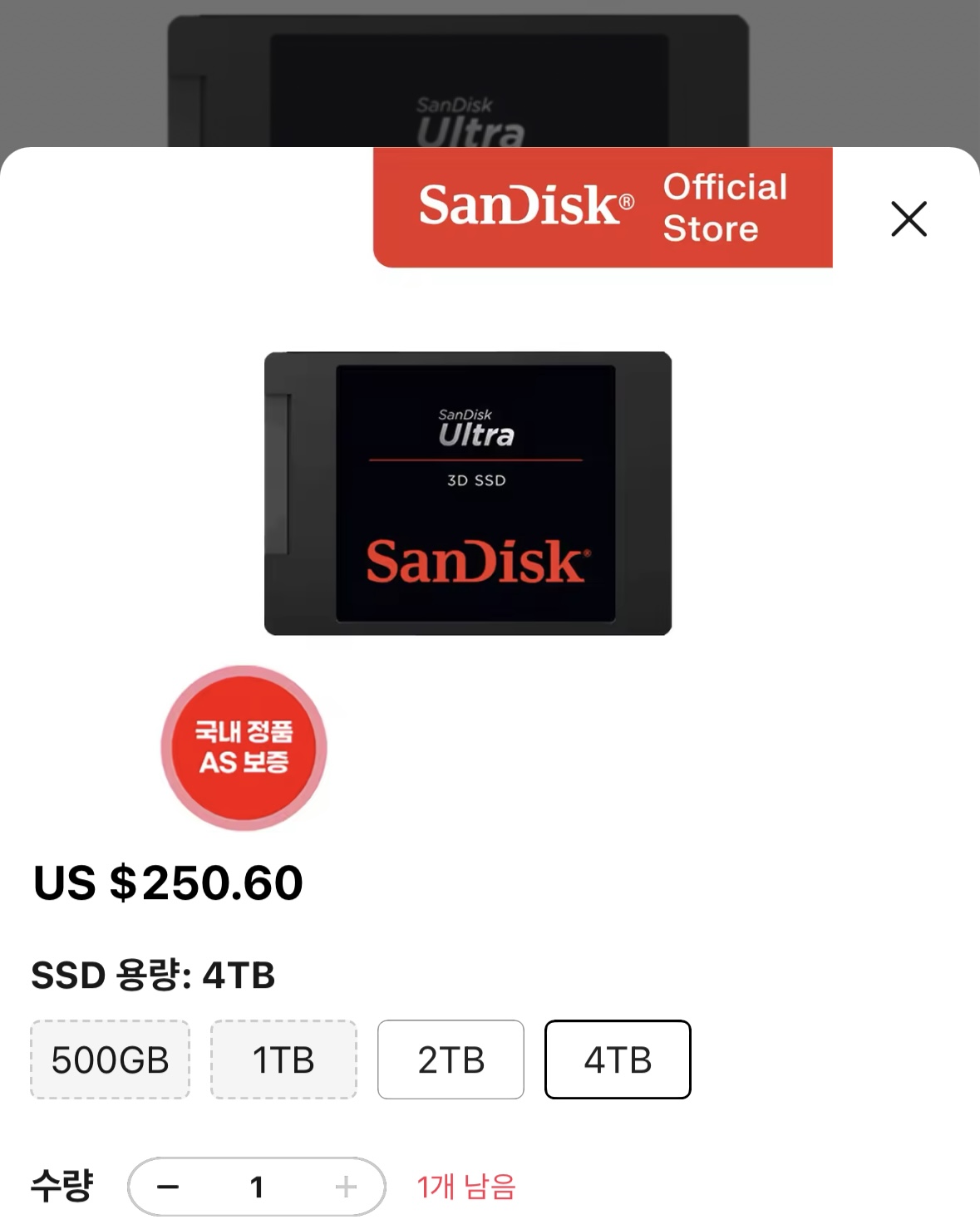Tap the 수량 quantity label
Screen dimensions: 980x1229
(x=62, y=1186)
